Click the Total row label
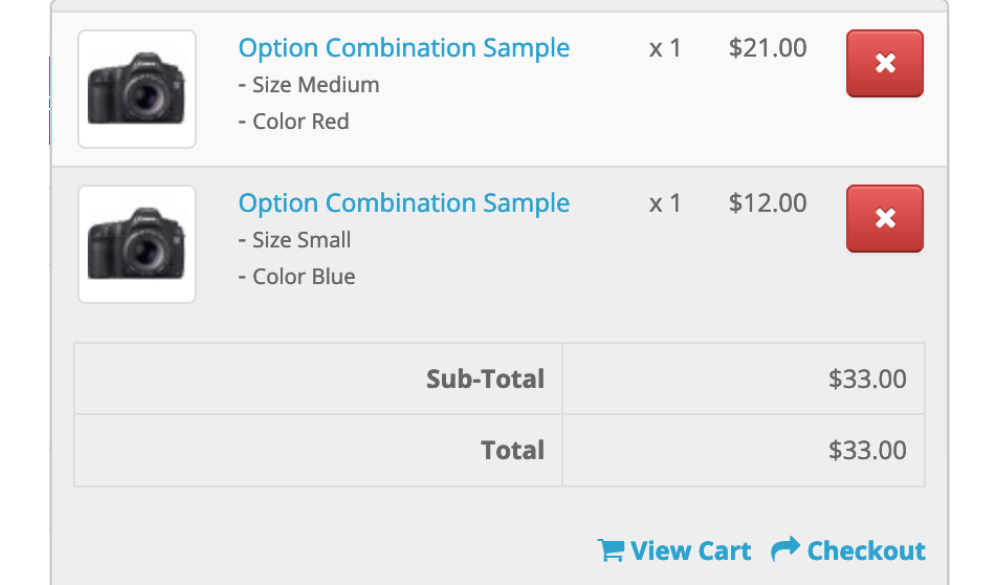The height and width of the screenshot is (585, 1000). (512, 451)
